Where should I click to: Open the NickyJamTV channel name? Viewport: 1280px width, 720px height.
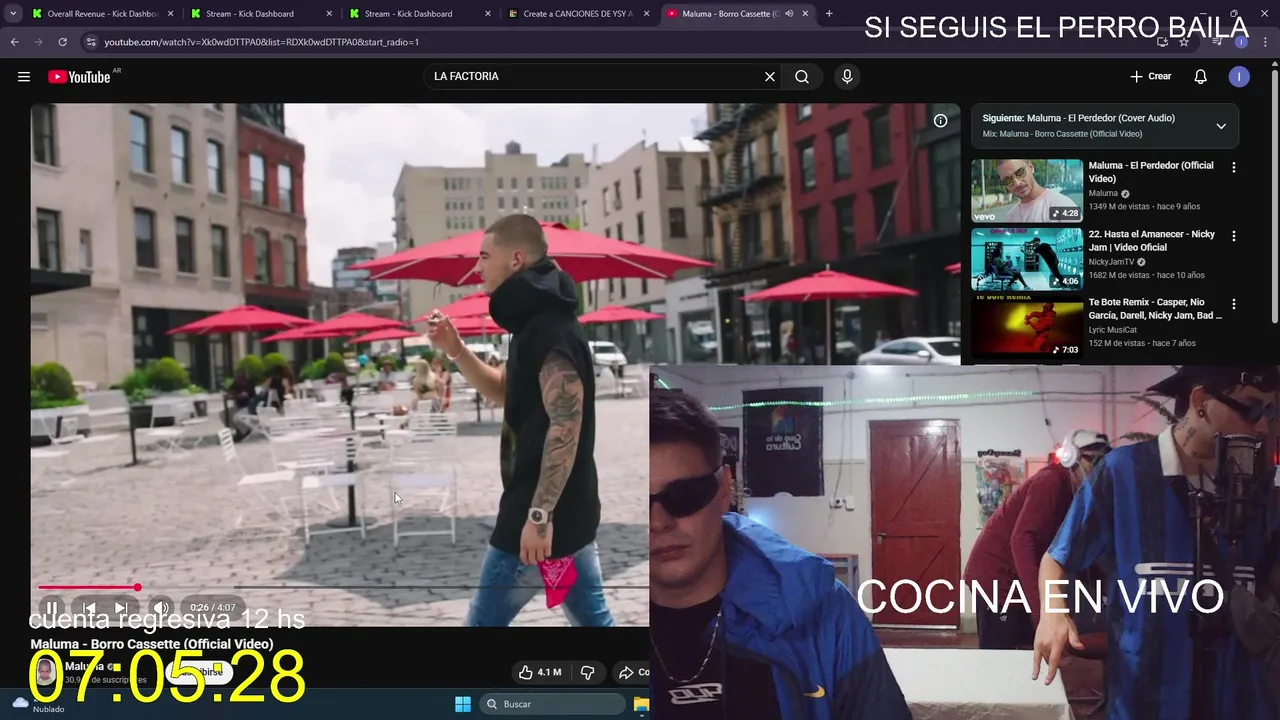(1111, 262)
